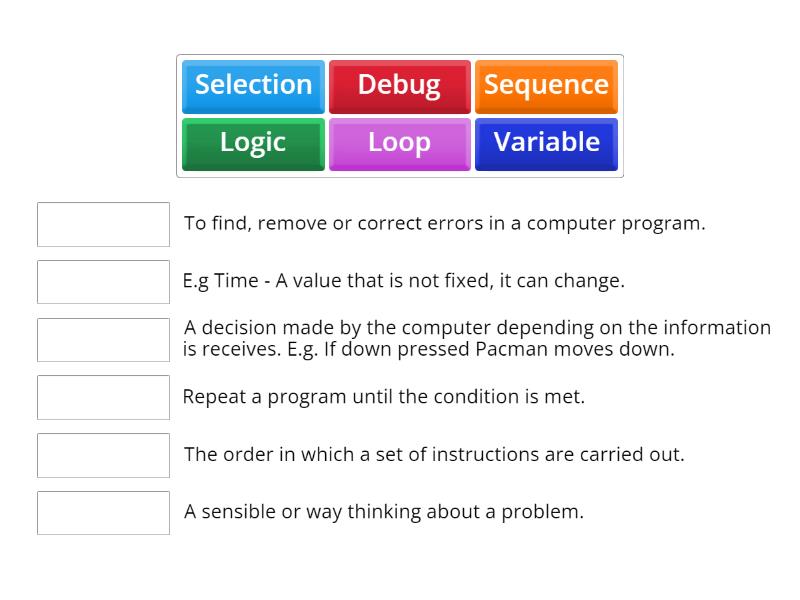Click the answer box beside the variable definition
The image size is (800, 600).
pos(103,281)
